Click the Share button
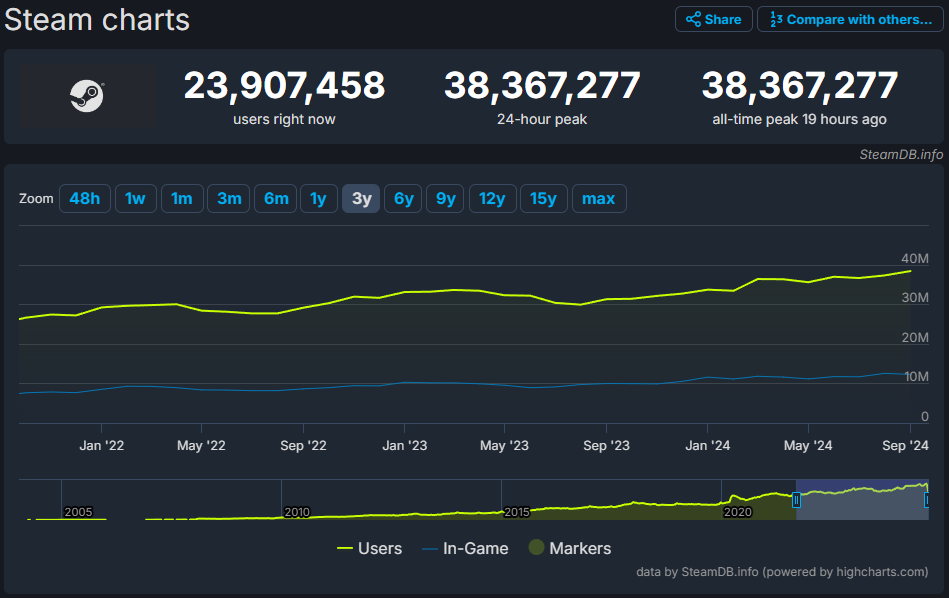949x598 pixels. 714,19
